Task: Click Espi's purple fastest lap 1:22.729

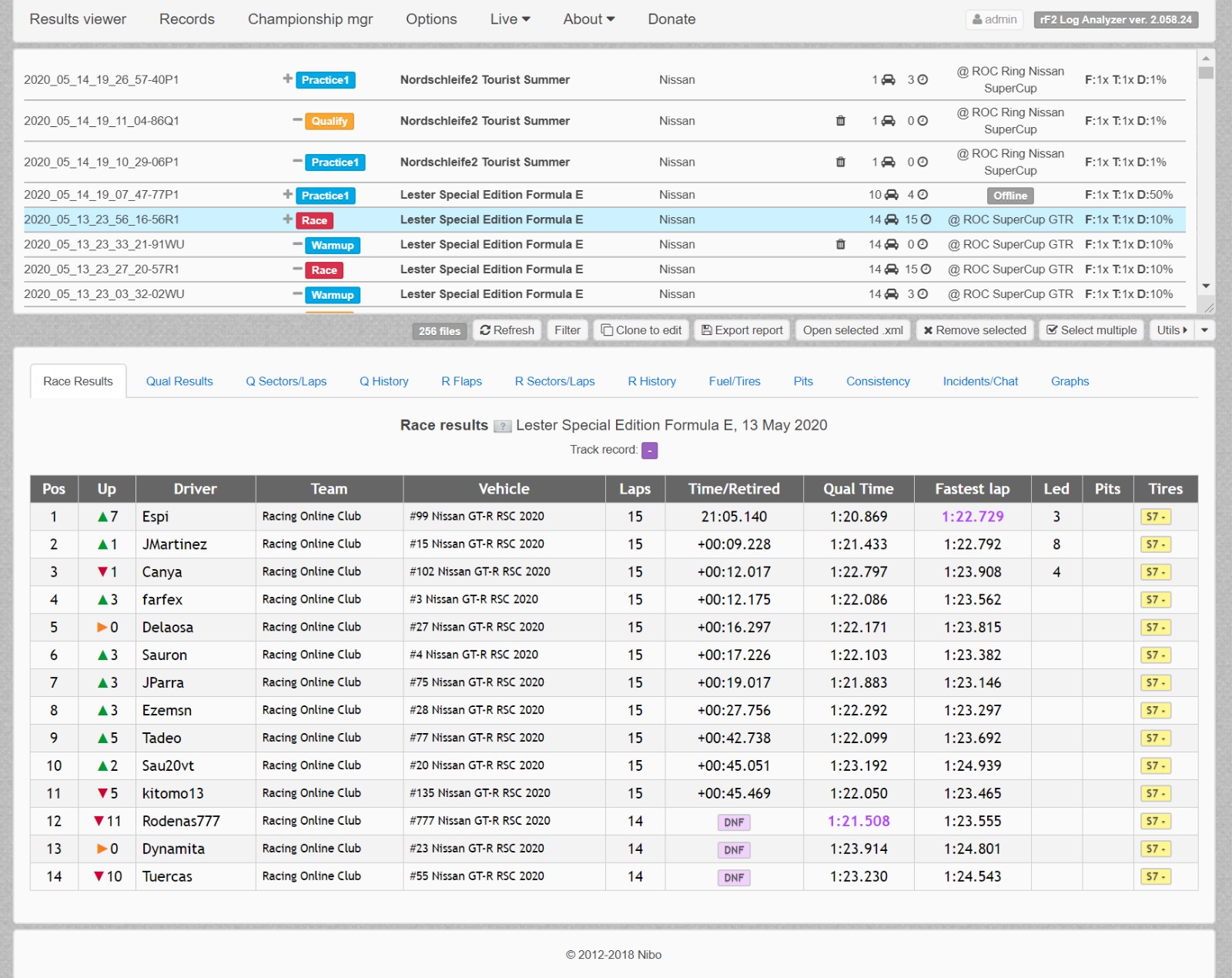Action: click(973, 517)
